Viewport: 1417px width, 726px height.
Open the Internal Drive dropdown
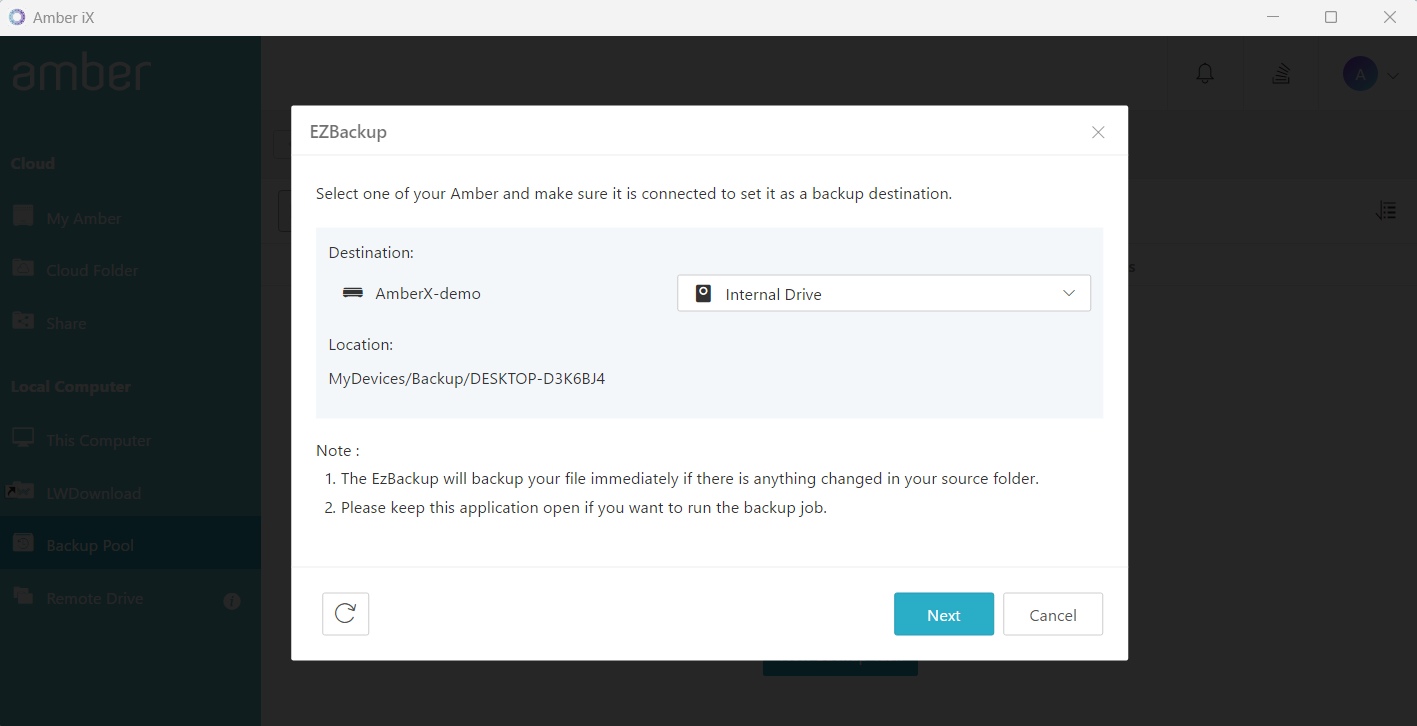coord(884,293)
